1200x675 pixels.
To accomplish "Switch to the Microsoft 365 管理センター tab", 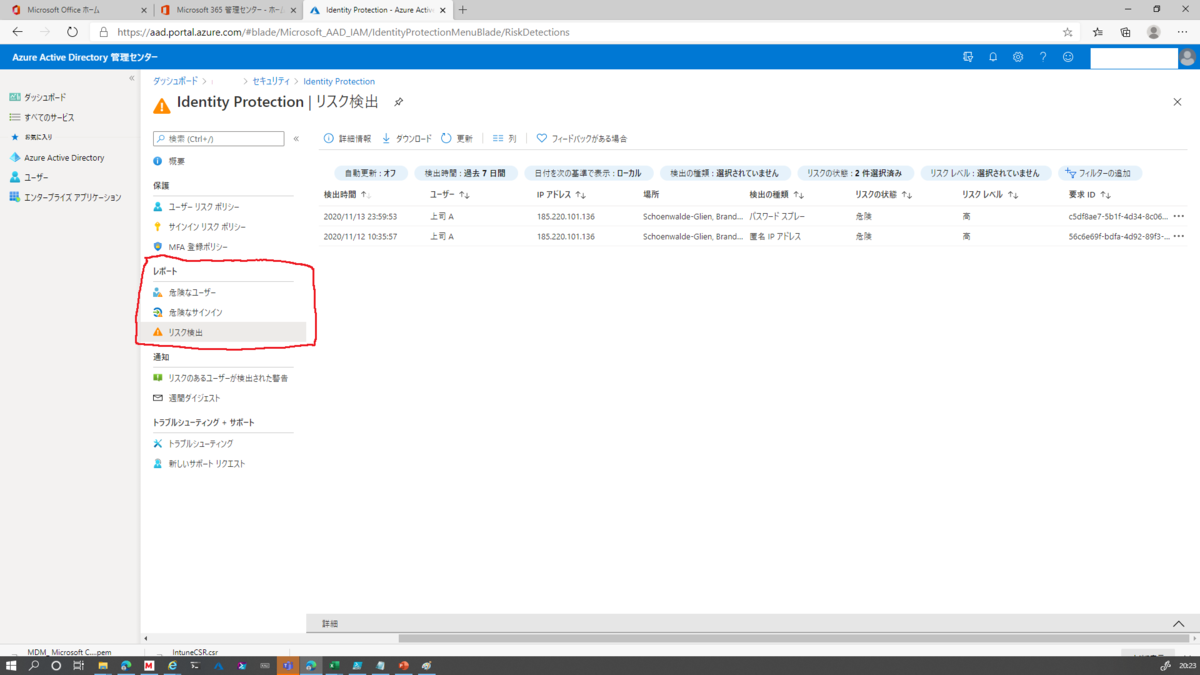I will pos(227,10).
